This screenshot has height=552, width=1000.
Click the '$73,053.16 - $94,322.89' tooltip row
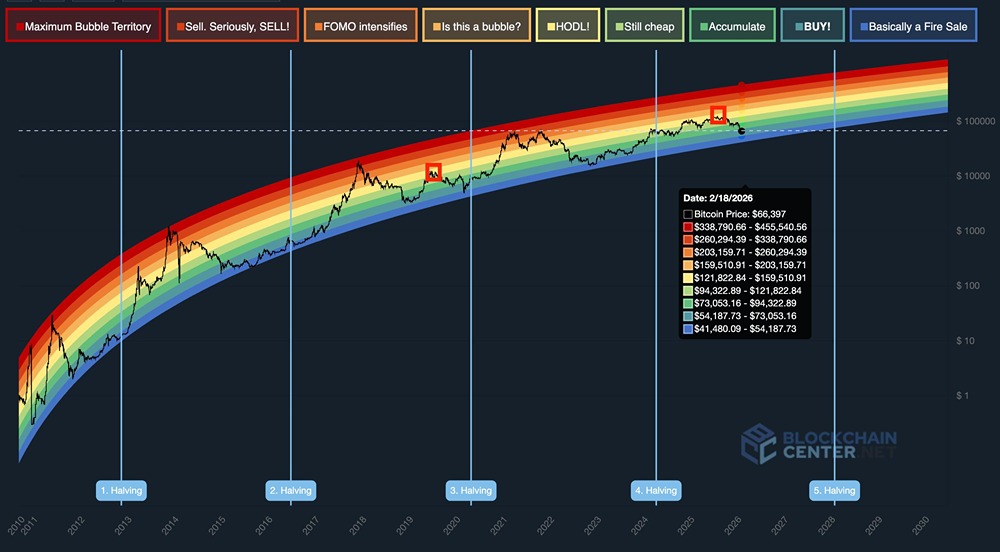point(740,303)
